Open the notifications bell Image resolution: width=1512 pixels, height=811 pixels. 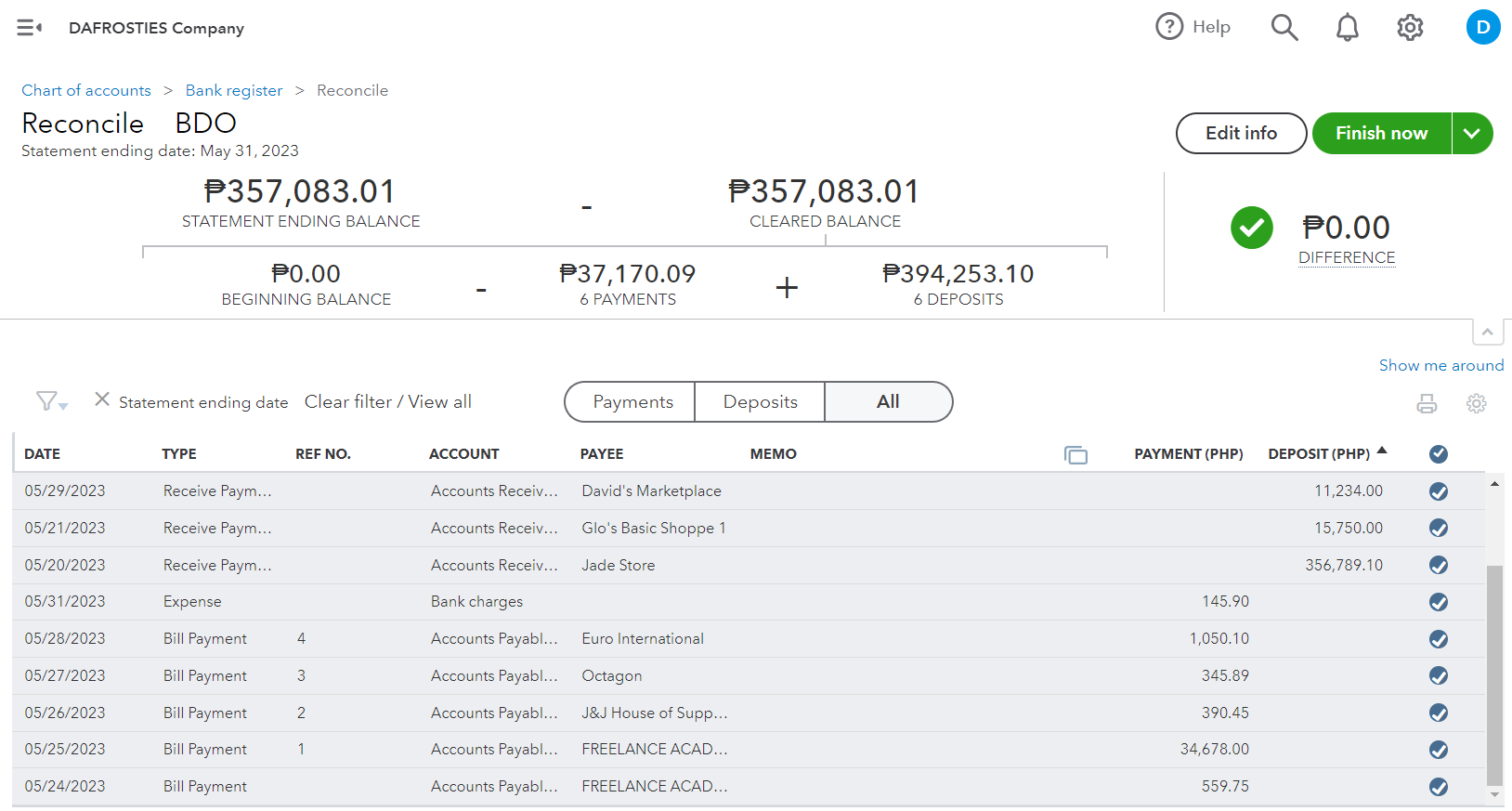(x=1347, y=28)
